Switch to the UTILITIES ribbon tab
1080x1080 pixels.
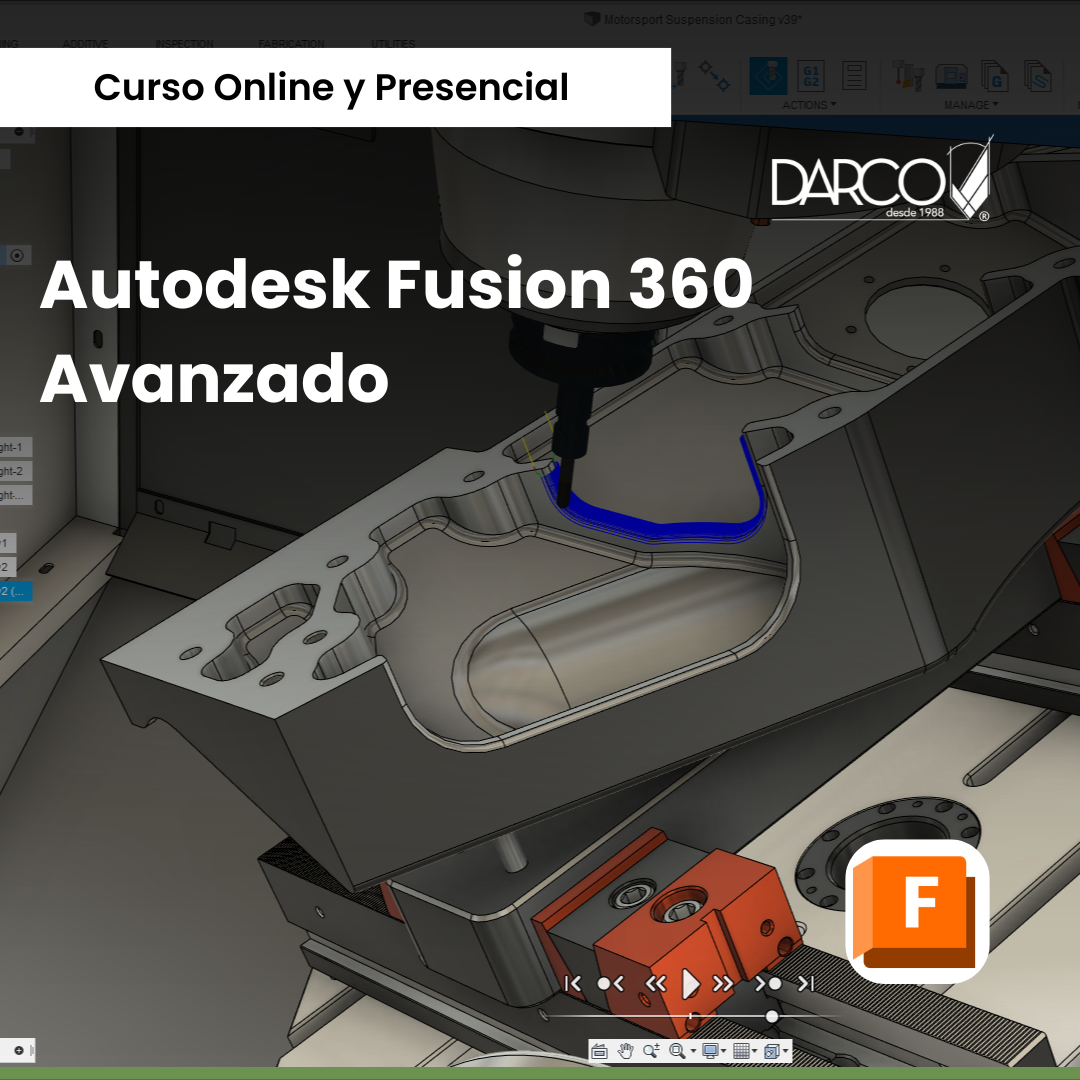coord(393,43)
